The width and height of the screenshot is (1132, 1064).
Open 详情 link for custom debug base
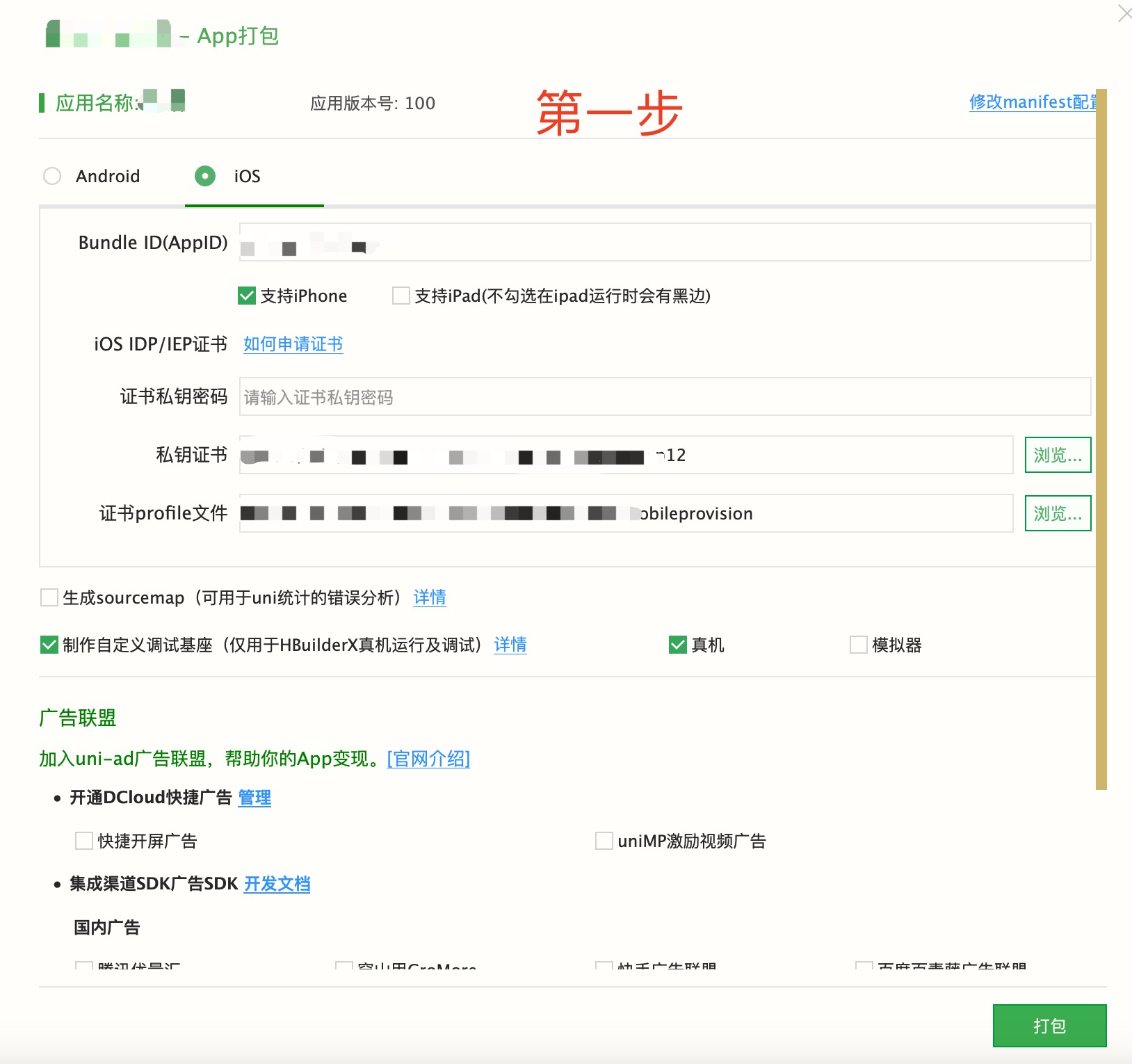pos(510,645)
